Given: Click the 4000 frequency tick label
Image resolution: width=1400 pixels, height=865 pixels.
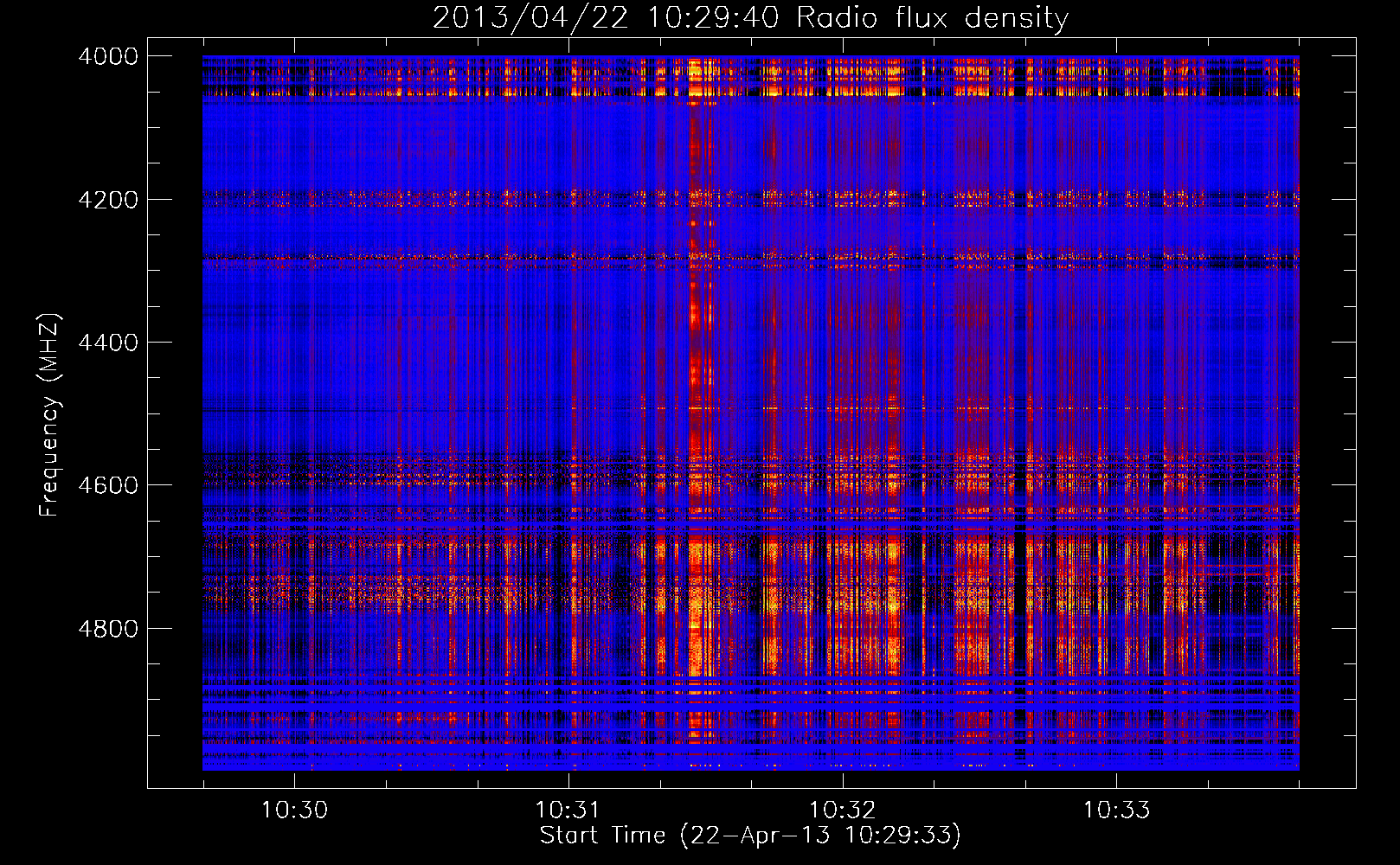Looking at the screenshot, I should [x=108, y=56].
